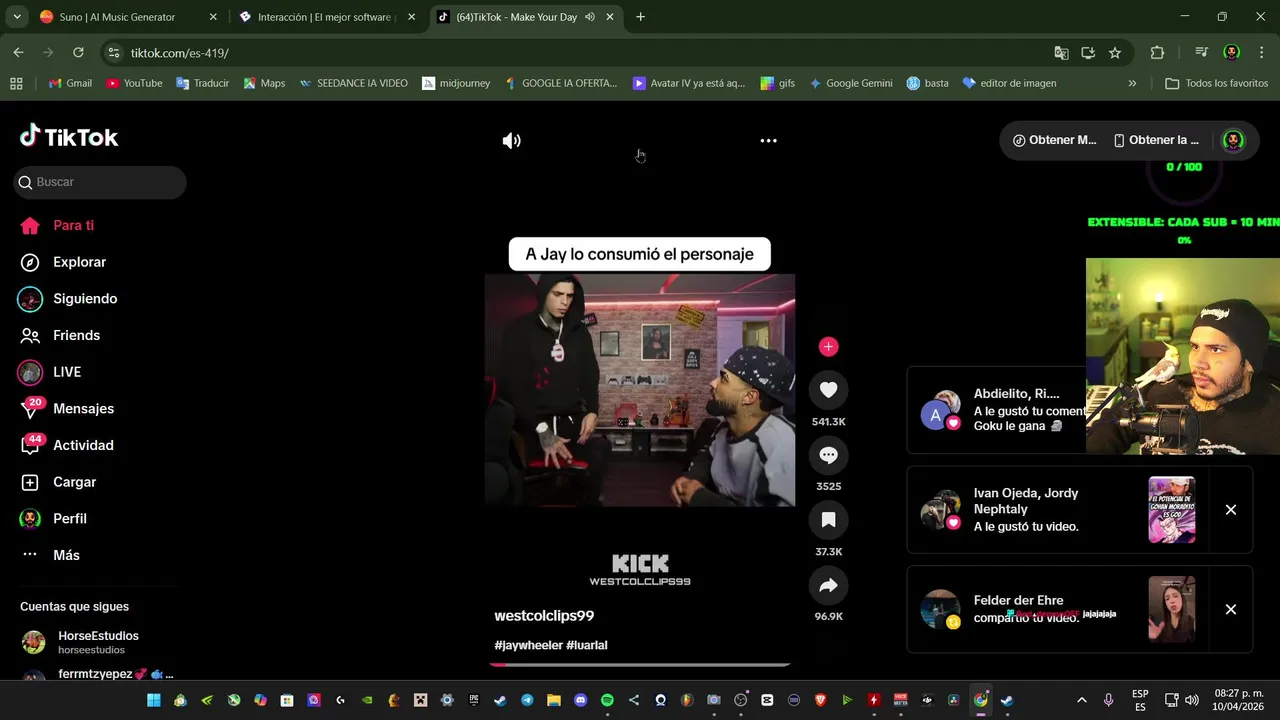
Task: Open Friends in the sidebar
Action: coord(77,335)
